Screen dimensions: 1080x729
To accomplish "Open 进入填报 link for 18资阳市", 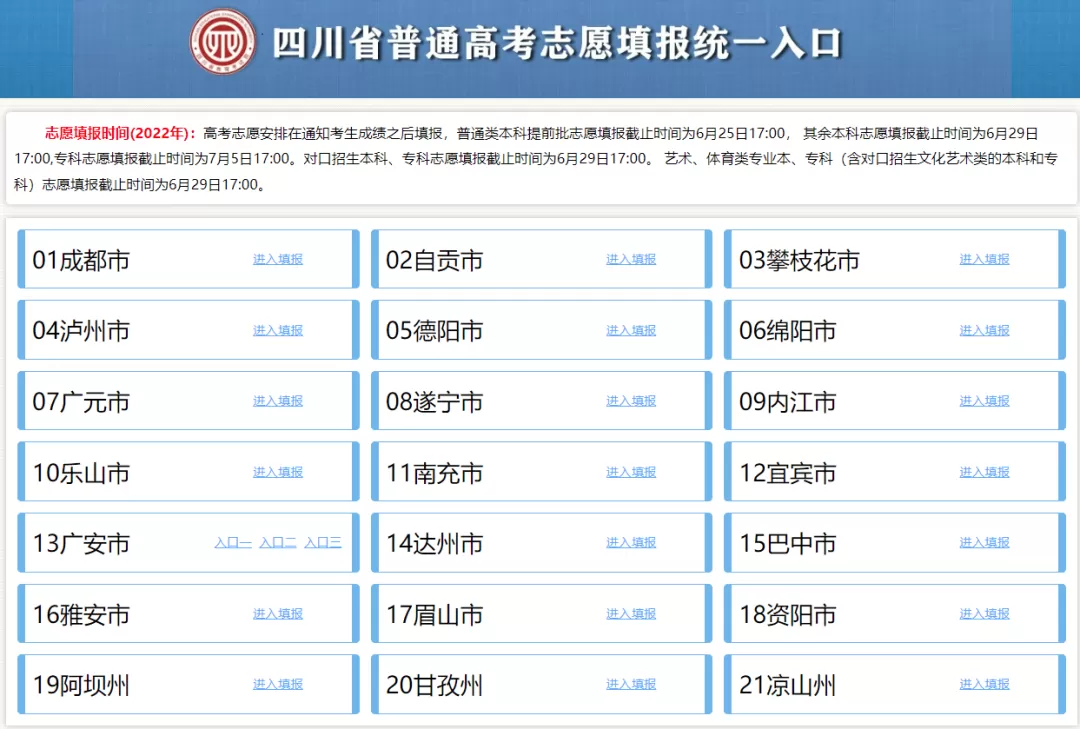I will point(984,613).
